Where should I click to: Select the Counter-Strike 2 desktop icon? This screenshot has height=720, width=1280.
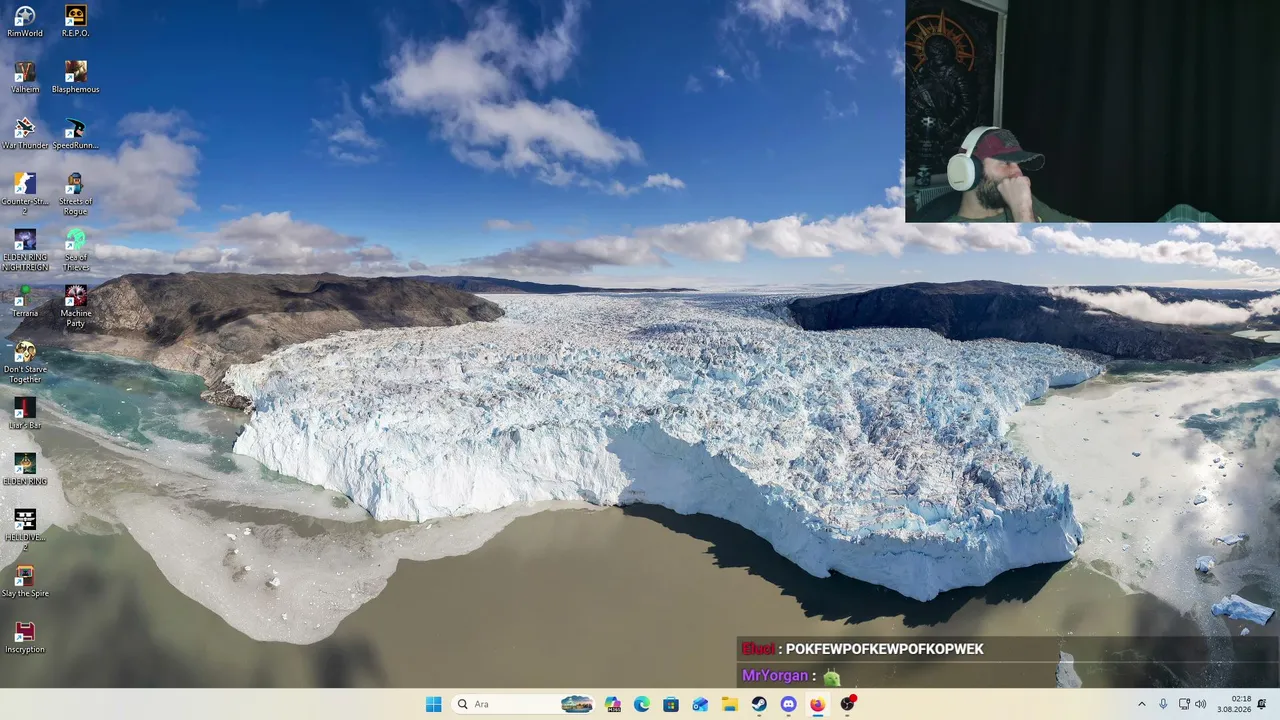[25, 194]
